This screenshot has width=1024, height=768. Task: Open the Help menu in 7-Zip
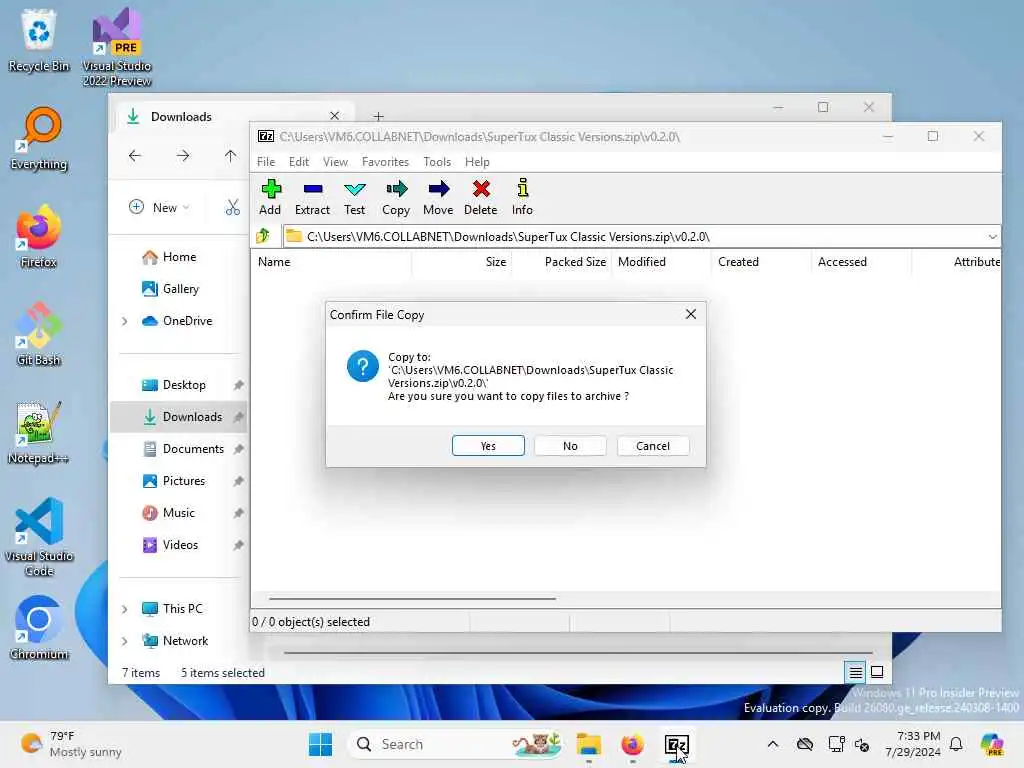pos(477,161)
